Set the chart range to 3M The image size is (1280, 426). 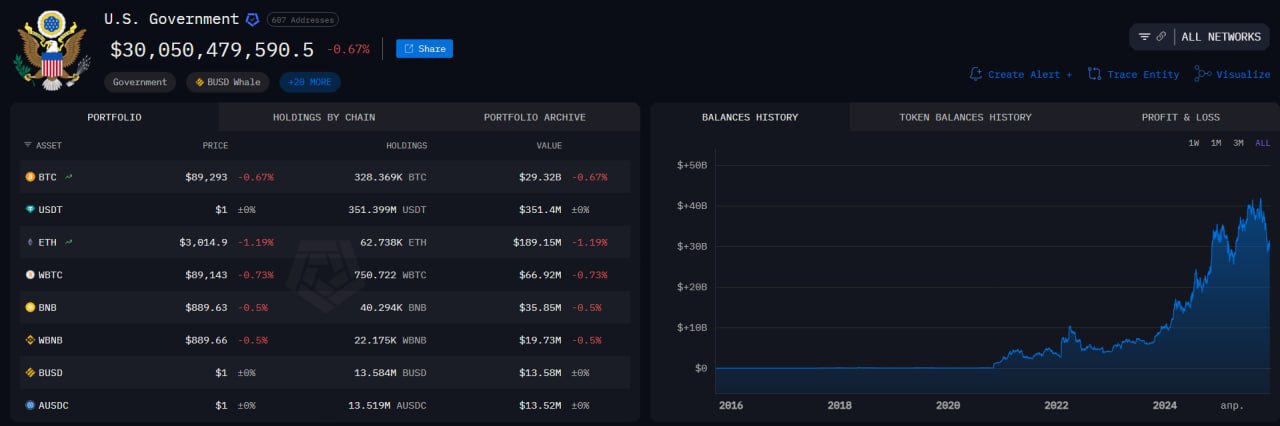click(x=1238, y=143)
